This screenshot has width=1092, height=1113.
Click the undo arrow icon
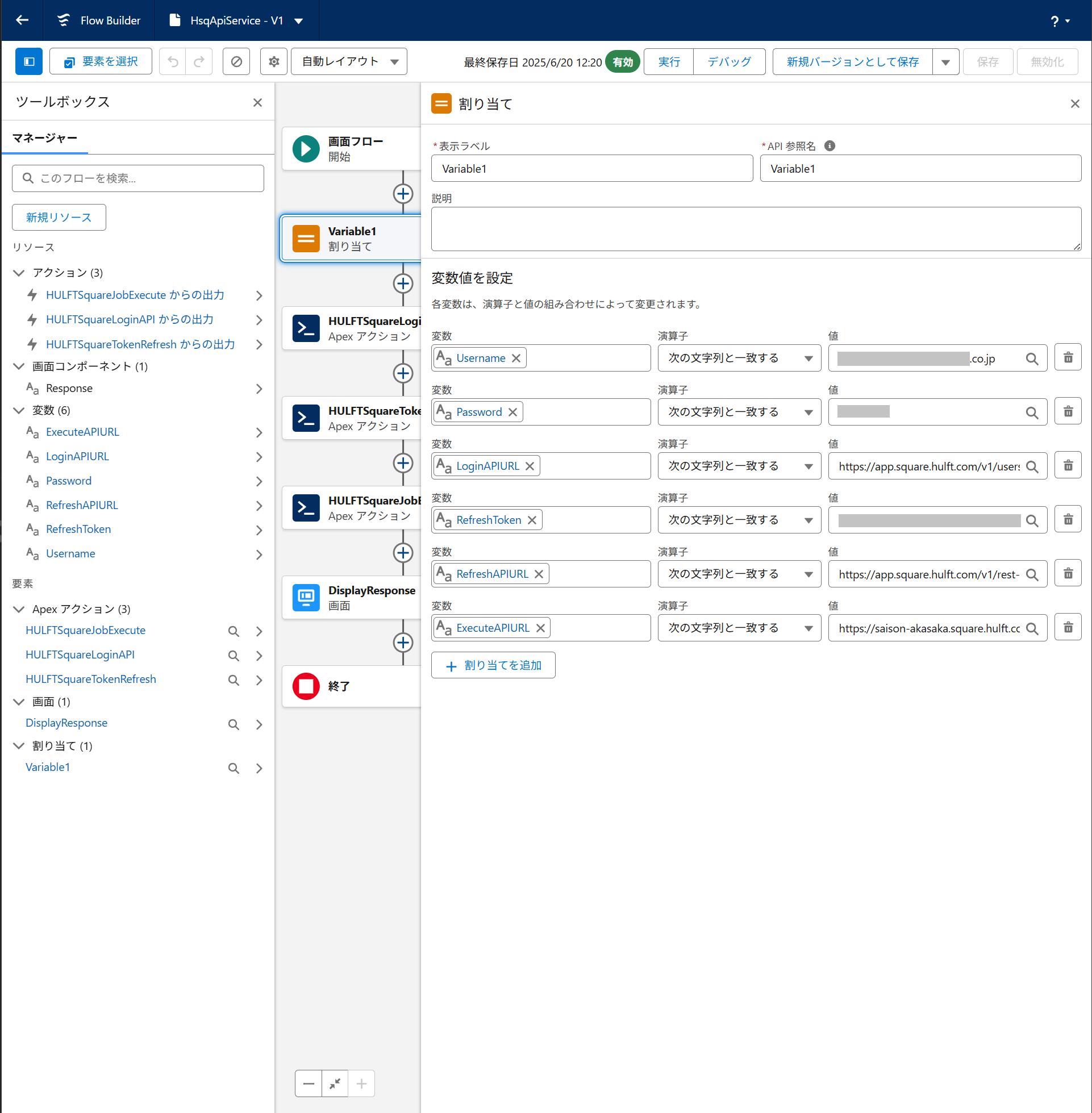click(173, 61)
